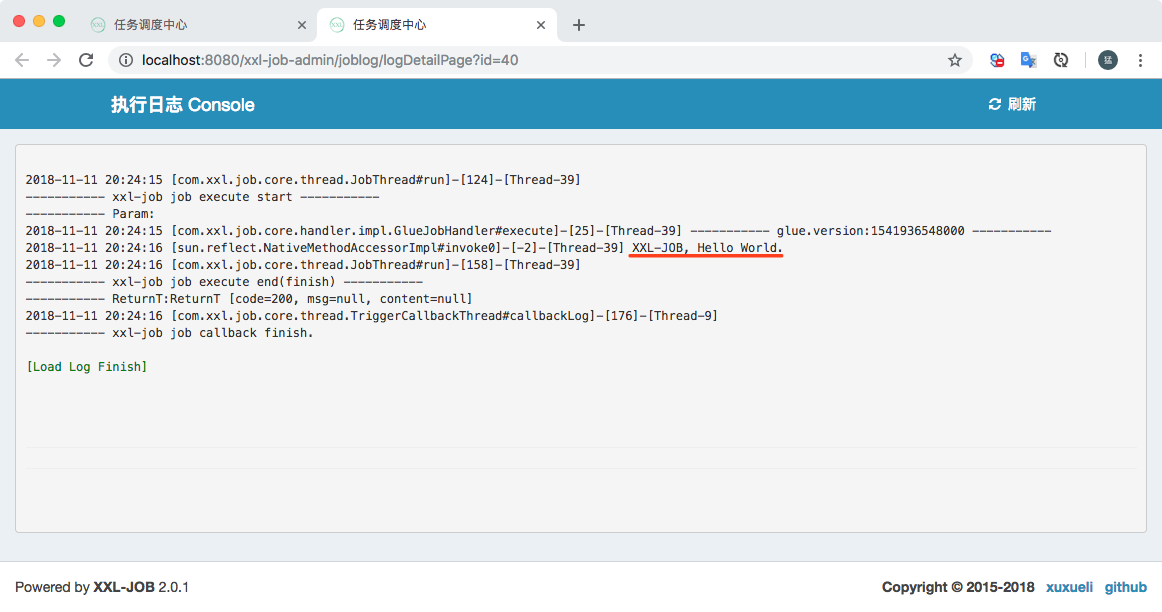Click the Copyright © 2015-2018 text
1162x612 pixels.
coord(957,587)
